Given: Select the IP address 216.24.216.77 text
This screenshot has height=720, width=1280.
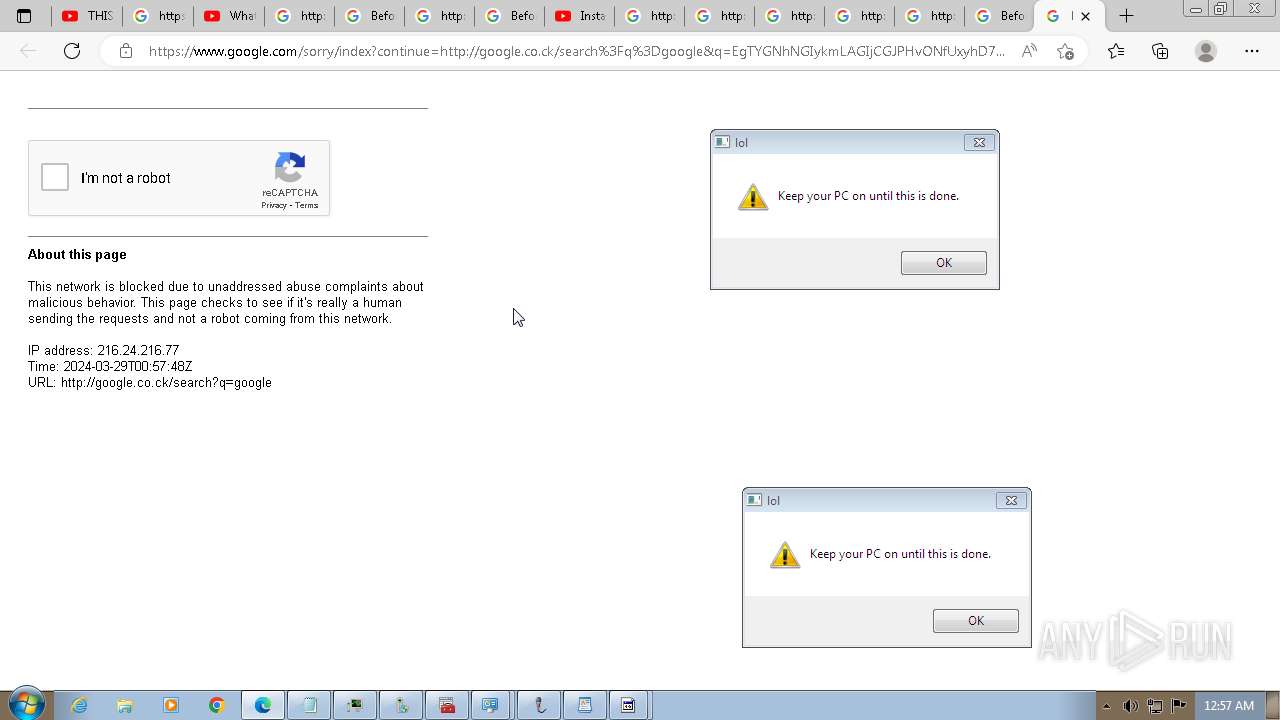Looking at the screenshot, I should 138,350.
